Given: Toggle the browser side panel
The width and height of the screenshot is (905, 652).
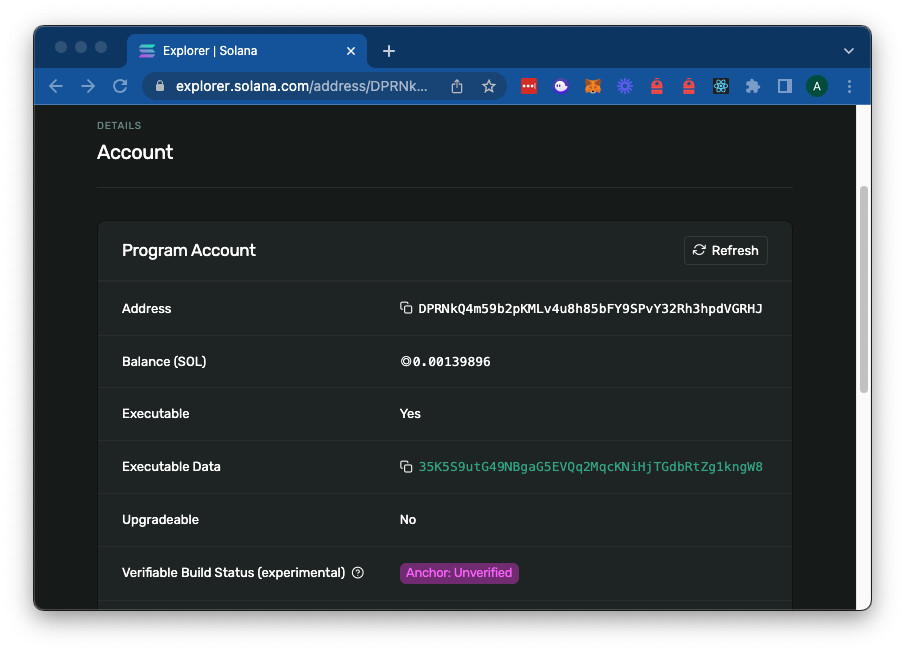Looking at the screenshot, I should 785,87.
